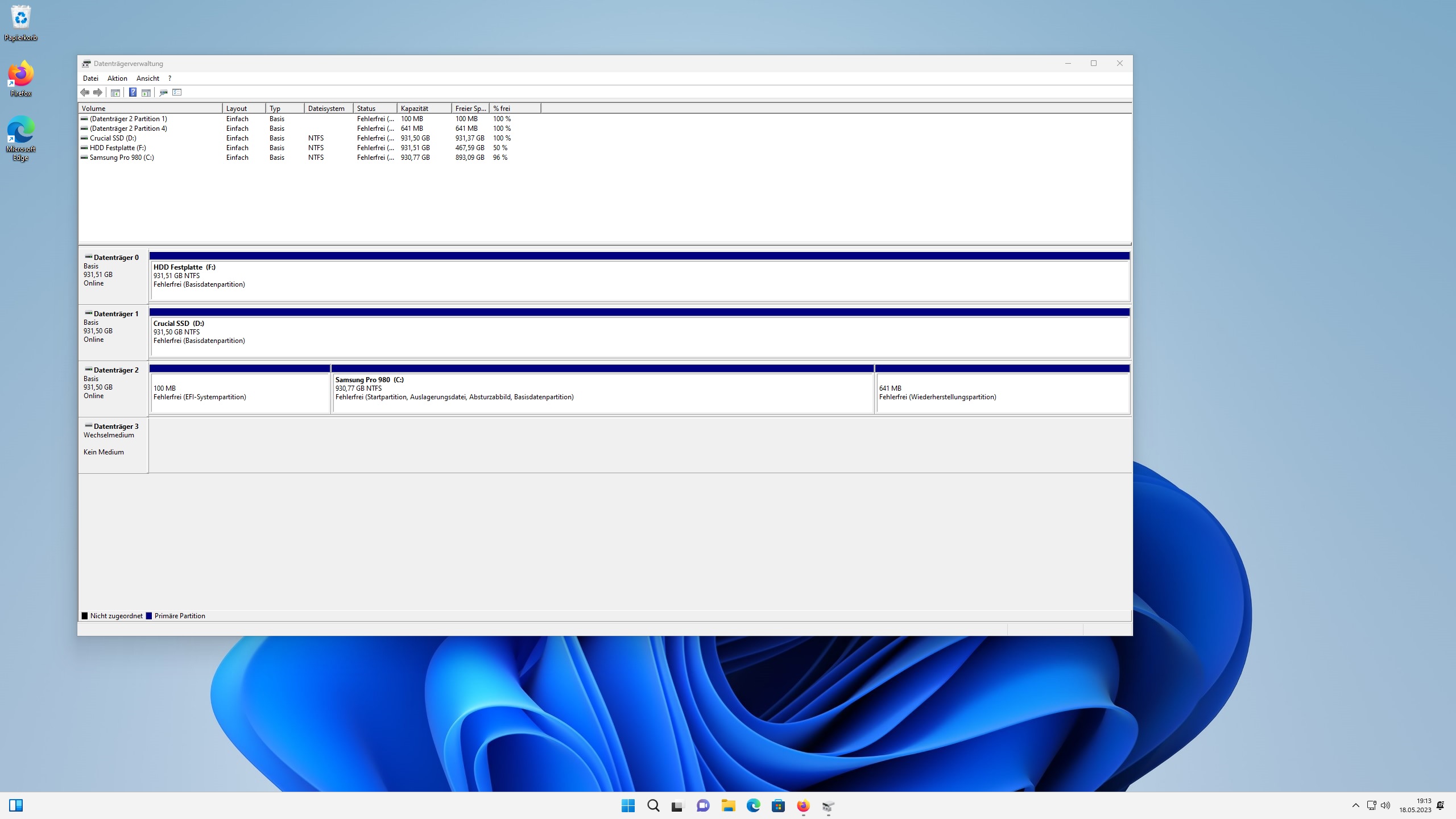This screenshot has height=819, width=1456.
Task: Select the Datenträger 2 disk label
Action: [113, 388]
